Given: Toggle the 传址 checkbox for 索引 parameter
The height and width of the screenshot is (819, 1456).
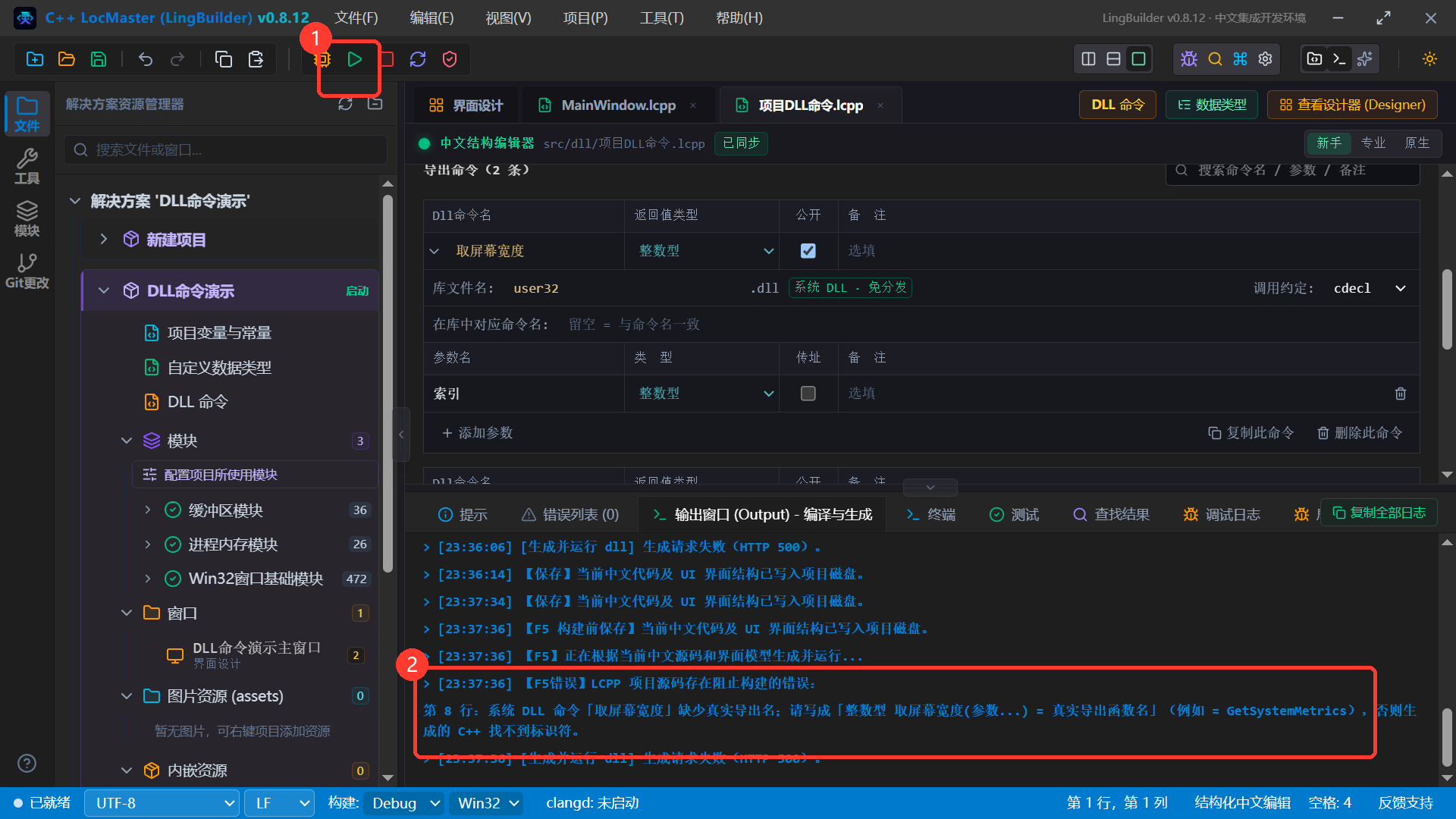Looking at the screenshot, I should click(808, 394).
